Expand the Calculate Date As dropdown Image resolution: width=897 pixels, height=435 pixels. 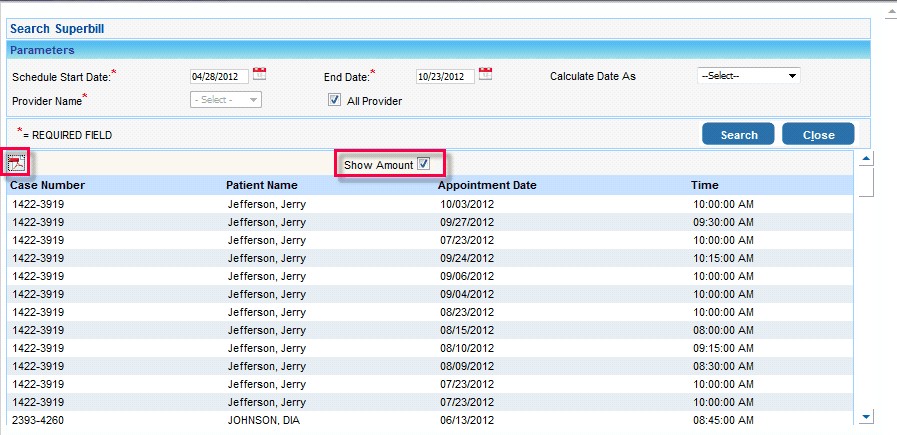click(748, 76)
